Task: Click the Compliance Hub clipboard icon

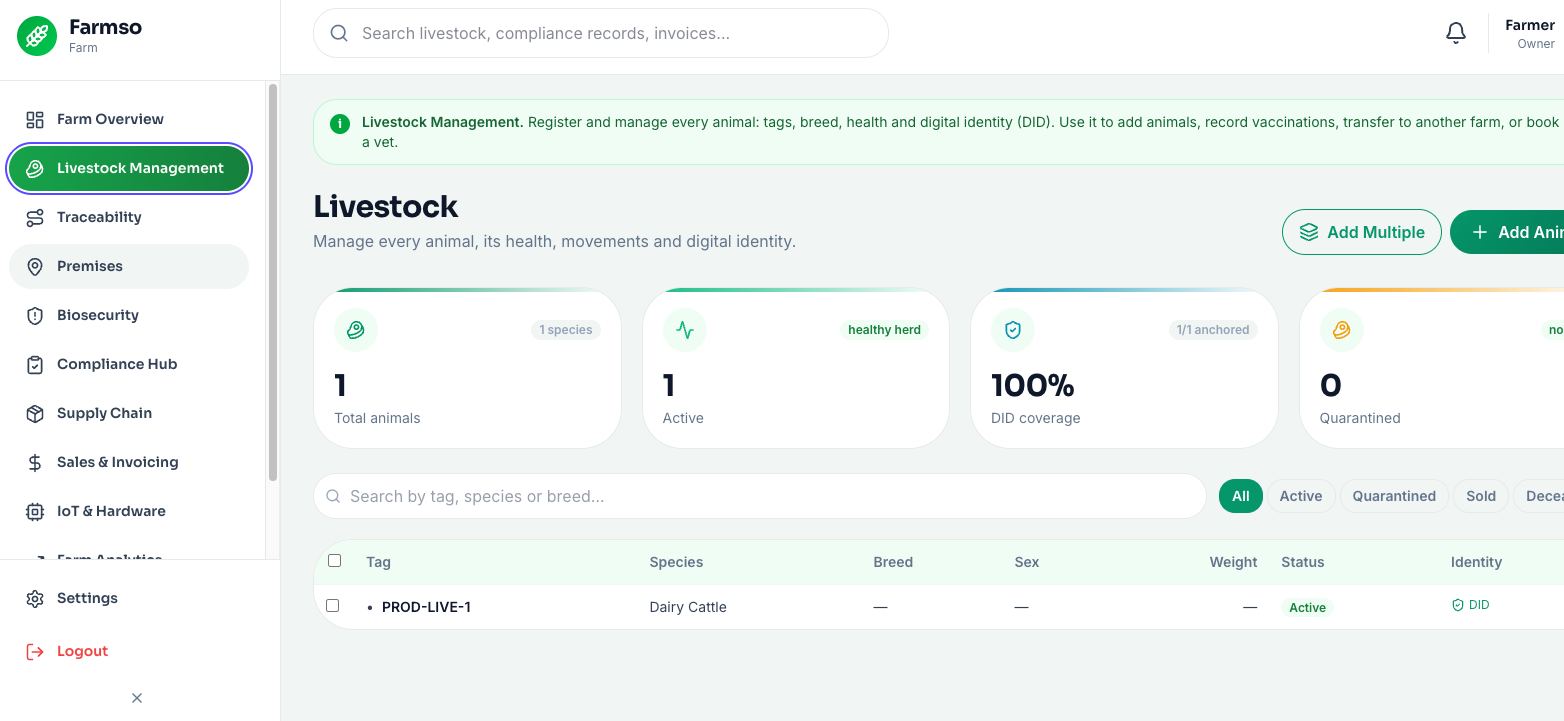Action: 35,365
